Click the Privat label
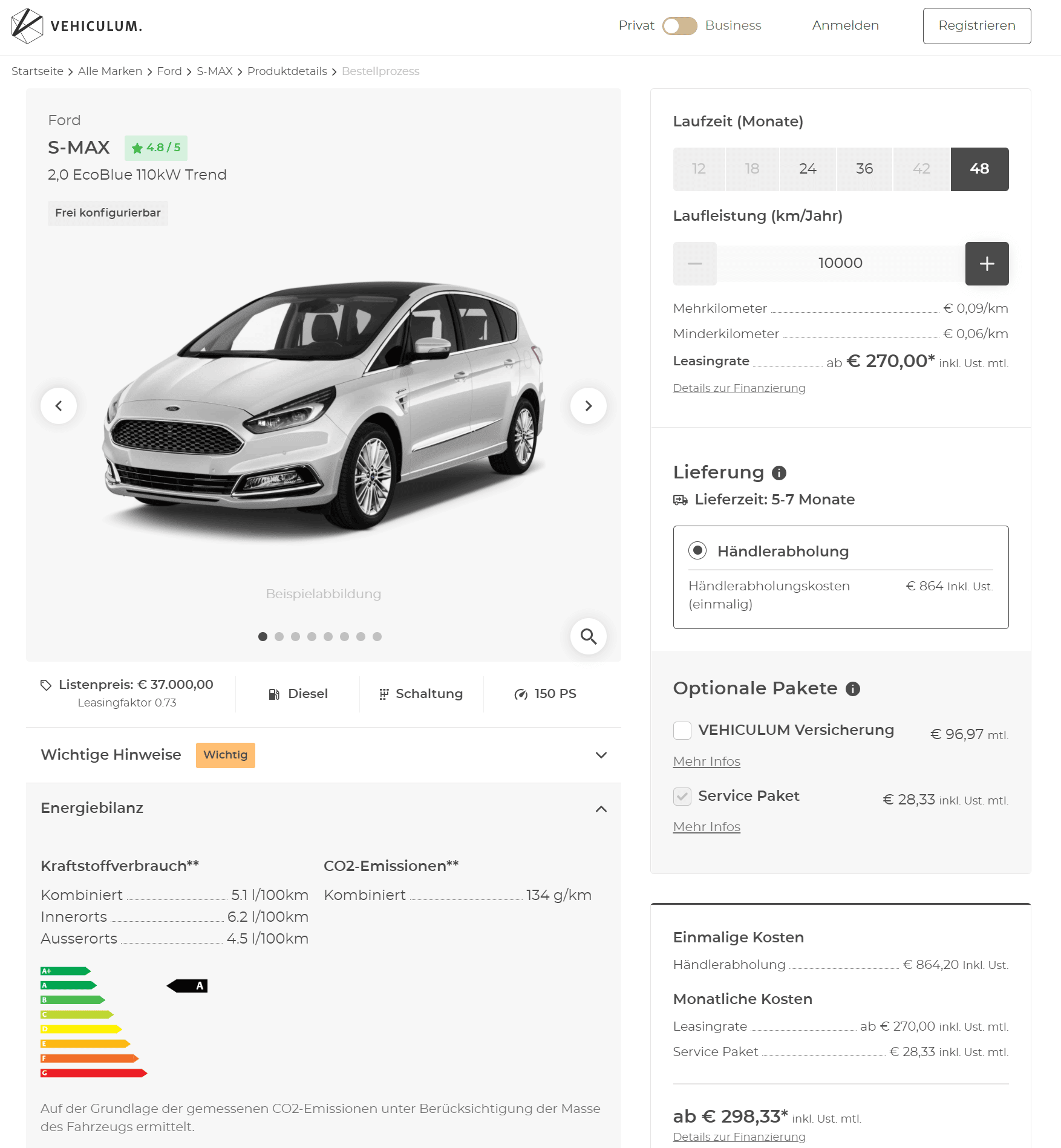Screen dimensions: 1061x1148 [x=636, y=25]
